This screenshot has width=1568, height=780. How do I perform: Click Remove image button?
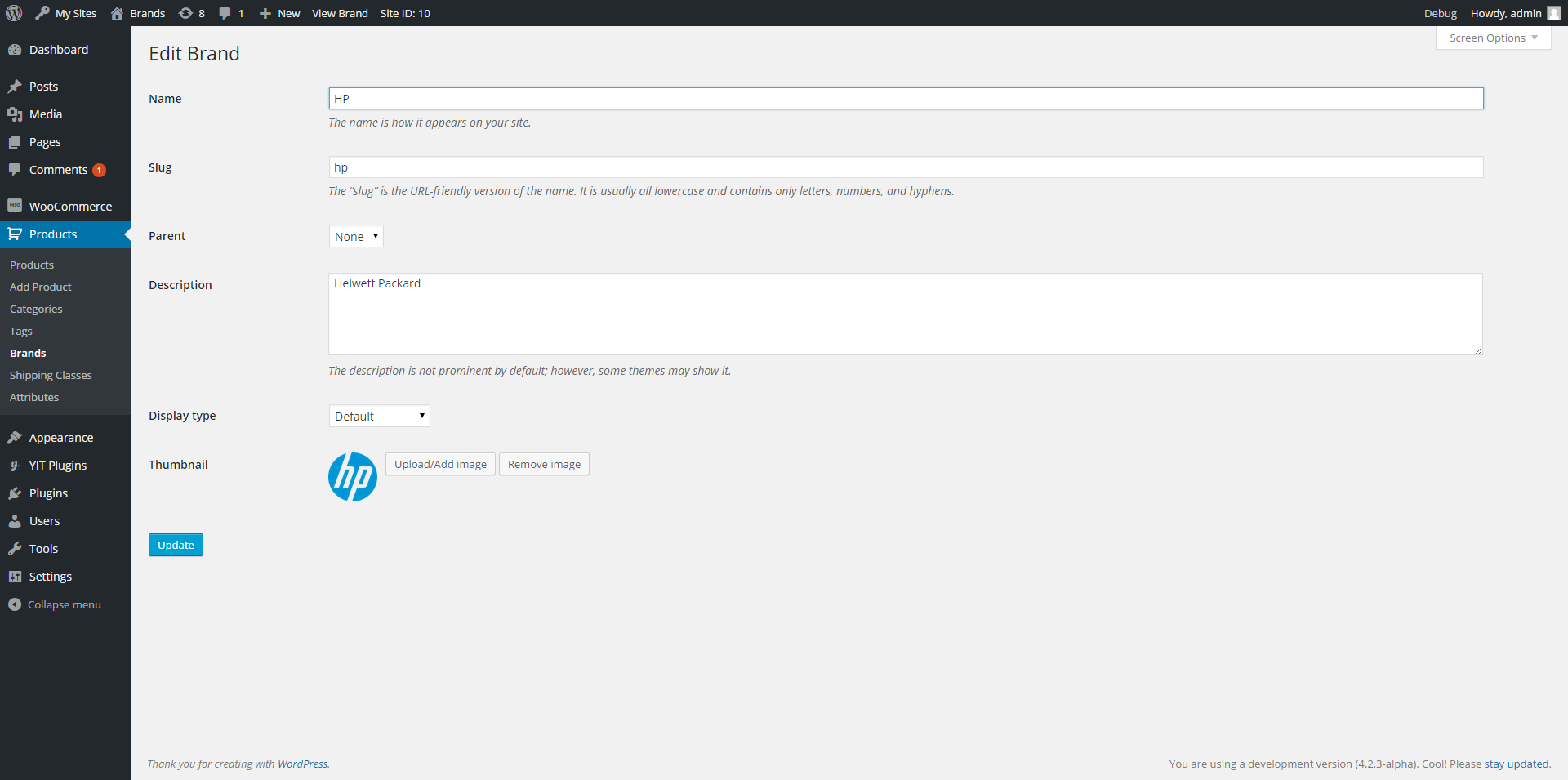544,464
